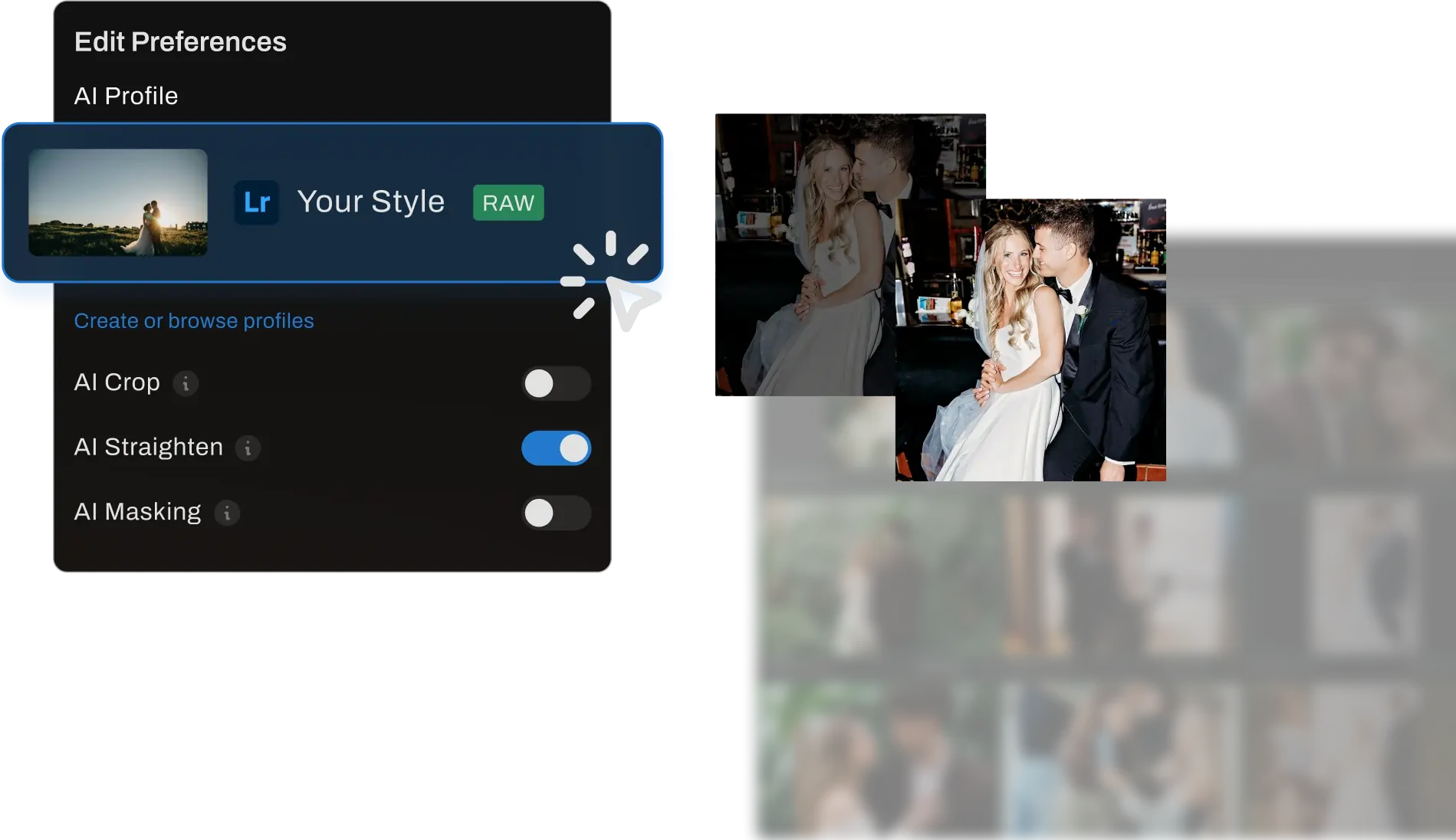Click the AI Crop label text
The height and width of the screenshot is (840, 1456).
(117, 382)
